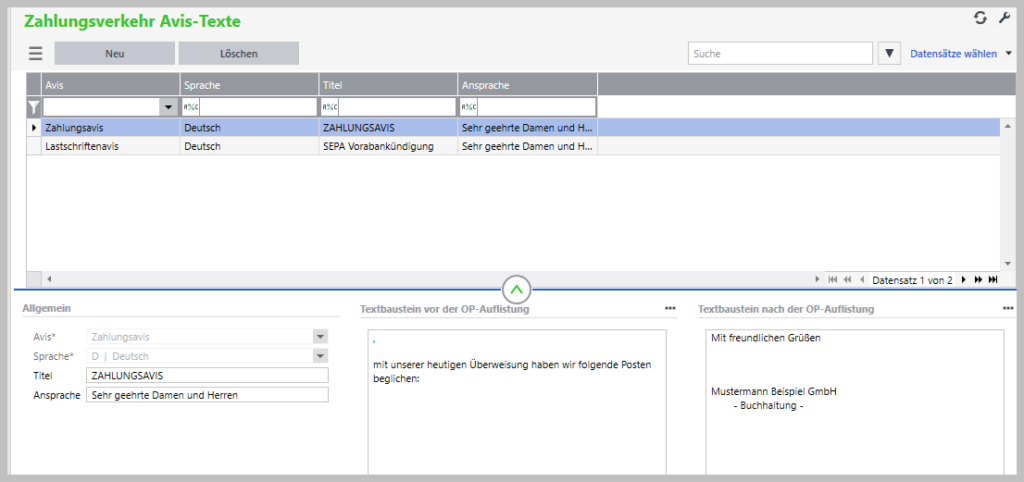The height and width of the screenshot is (482, 1024).
Task: Click the Titel column header
Action: (388, 86)
